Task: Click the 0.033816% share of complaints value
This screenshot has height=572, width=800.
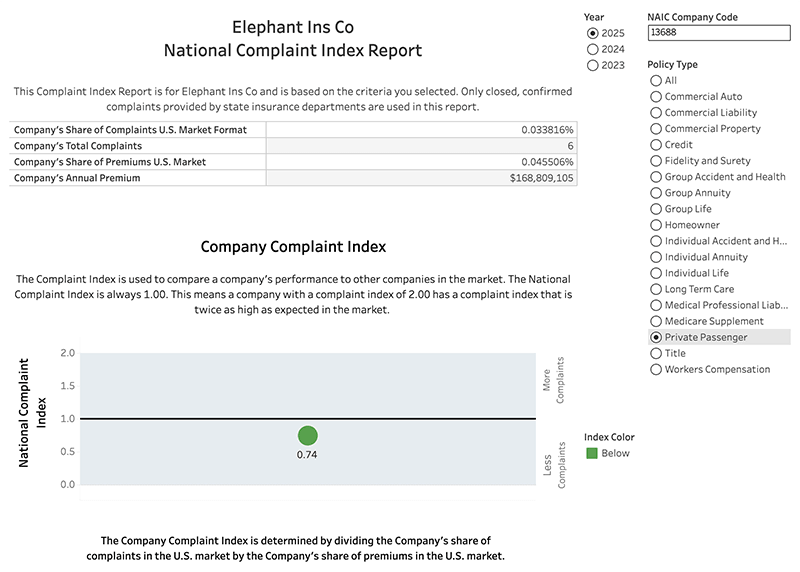Action: click(x=547, y=130)
